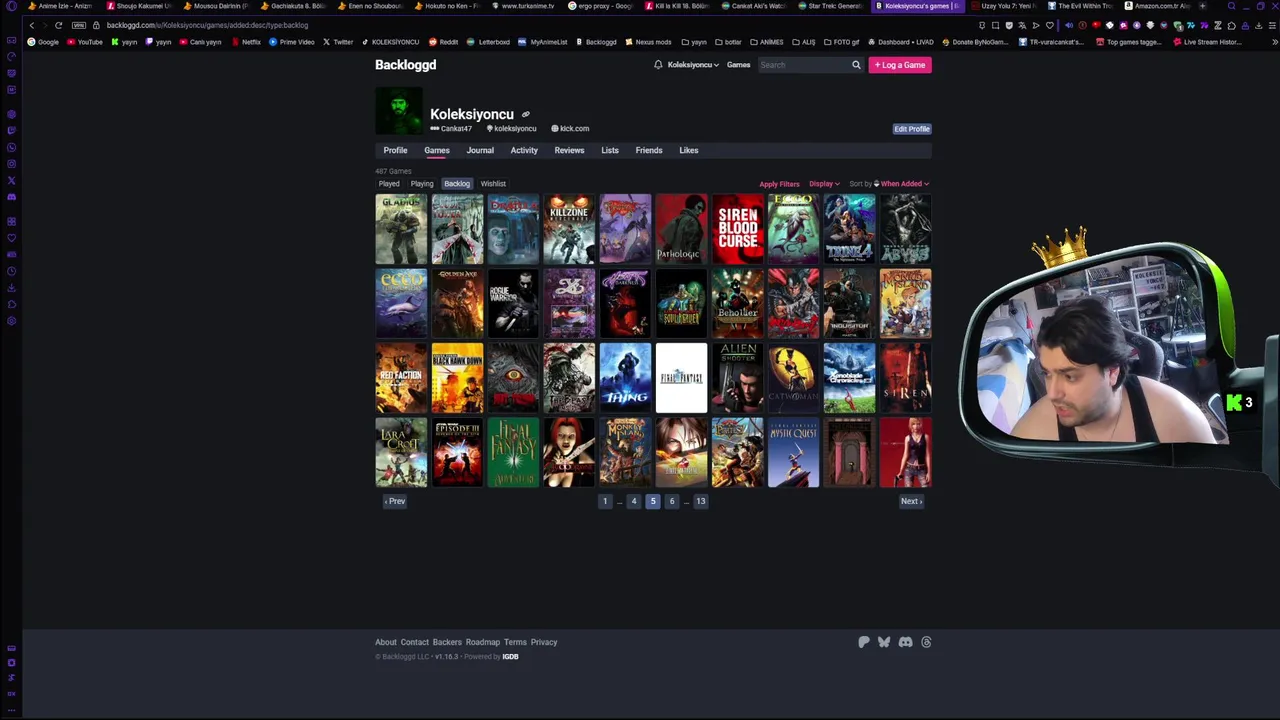This screenshot has width=1280, height=720.
Task: Expand the Koleksiyoncu user dropdown
Action: click(x=693, y=65)
